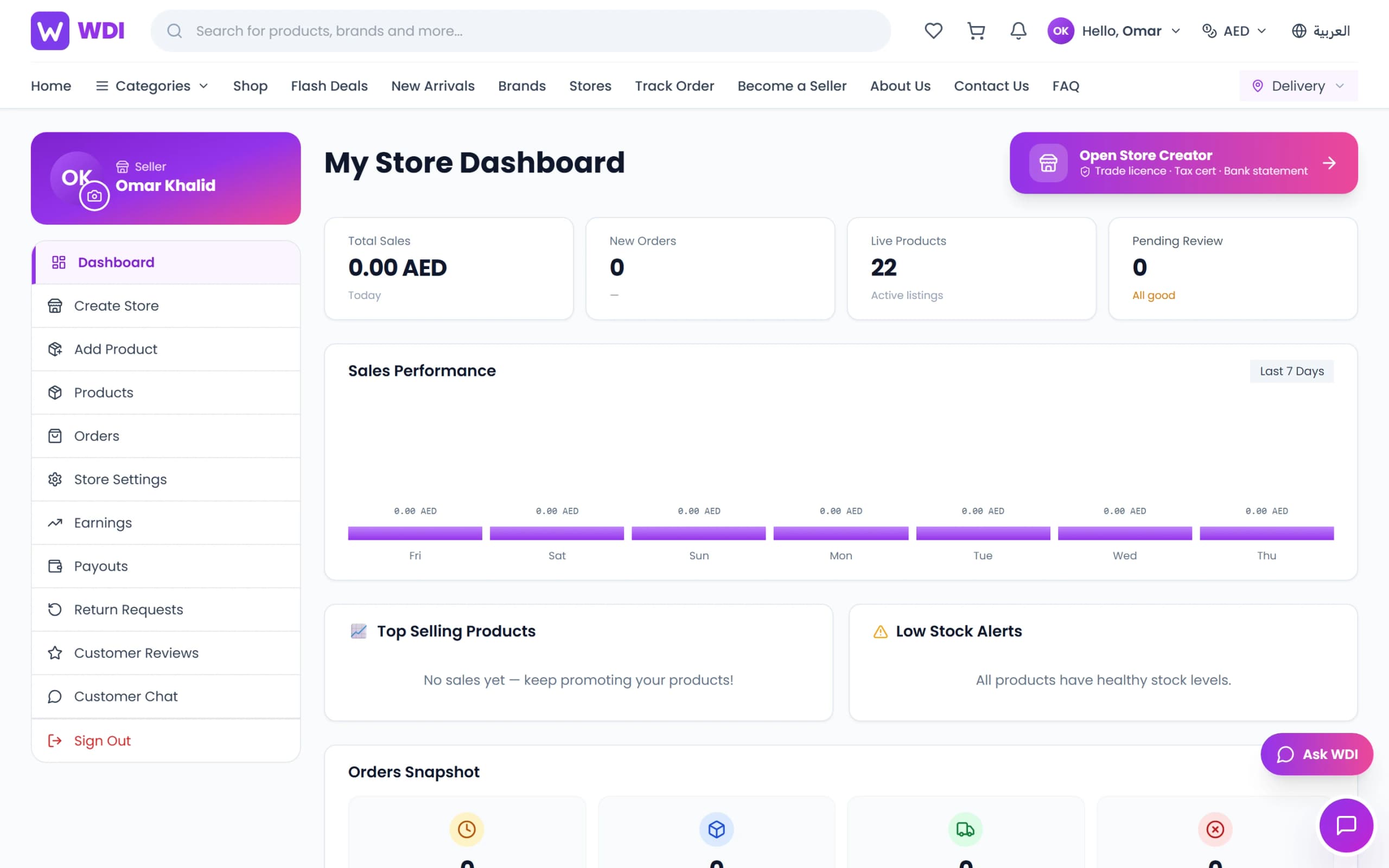This screenshot has height=868, width=1389.
Task: Click the Thu sales bar
Action: pos(1267,533)
